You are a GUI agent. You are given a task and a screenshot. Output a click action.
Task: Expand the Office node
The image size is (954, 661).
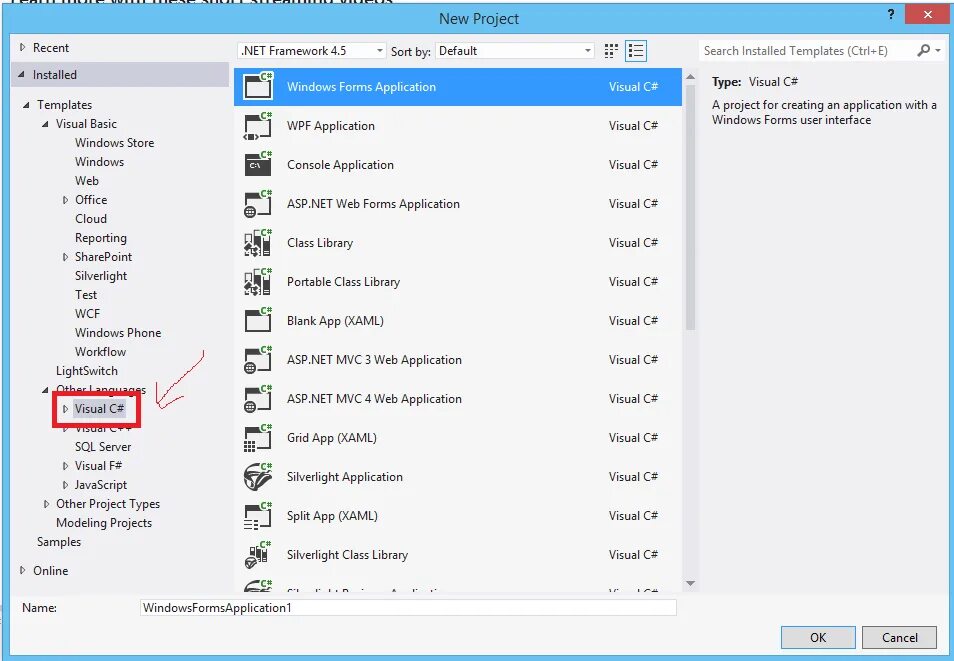(x=65, y=200)
